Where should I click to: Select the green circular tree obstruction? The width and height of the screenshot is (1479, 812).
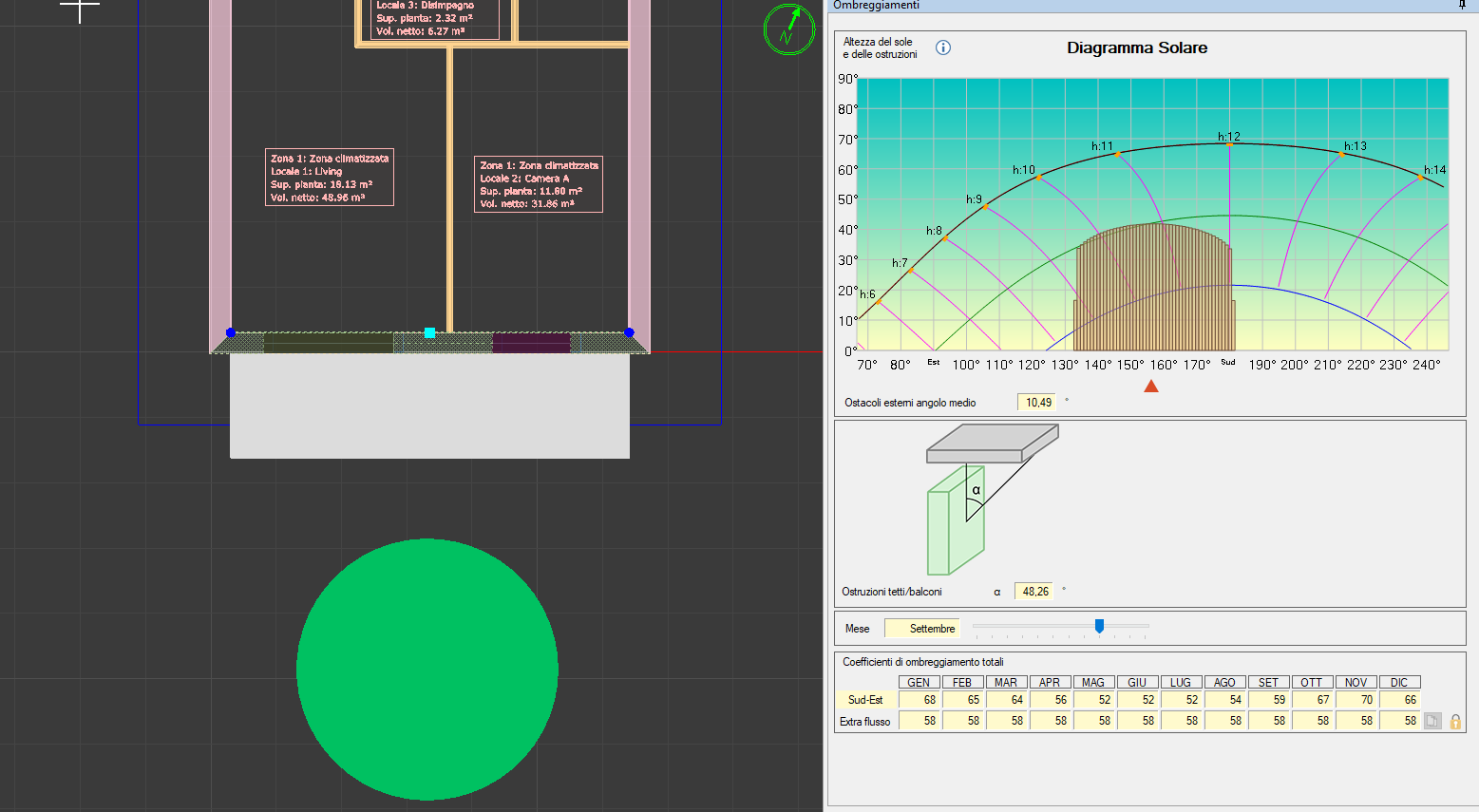click(427, 670)
